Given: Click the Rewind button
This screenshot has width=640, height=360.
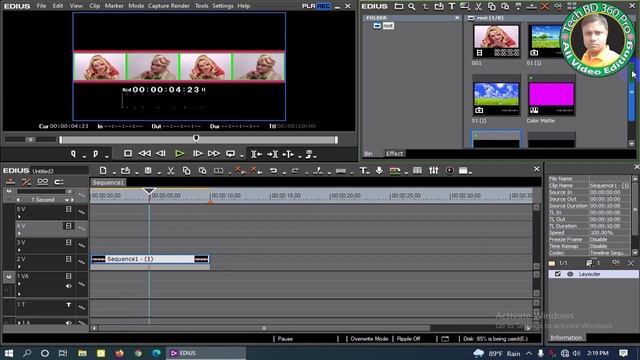Looking at the screenshot, I should point(144,153).
